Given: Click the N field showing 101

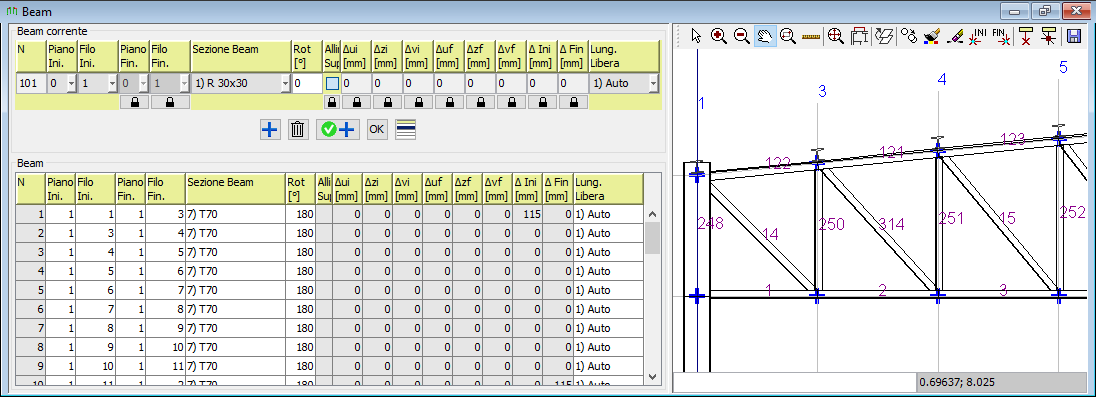Looking at the screenshot, I should pos(30,83).
